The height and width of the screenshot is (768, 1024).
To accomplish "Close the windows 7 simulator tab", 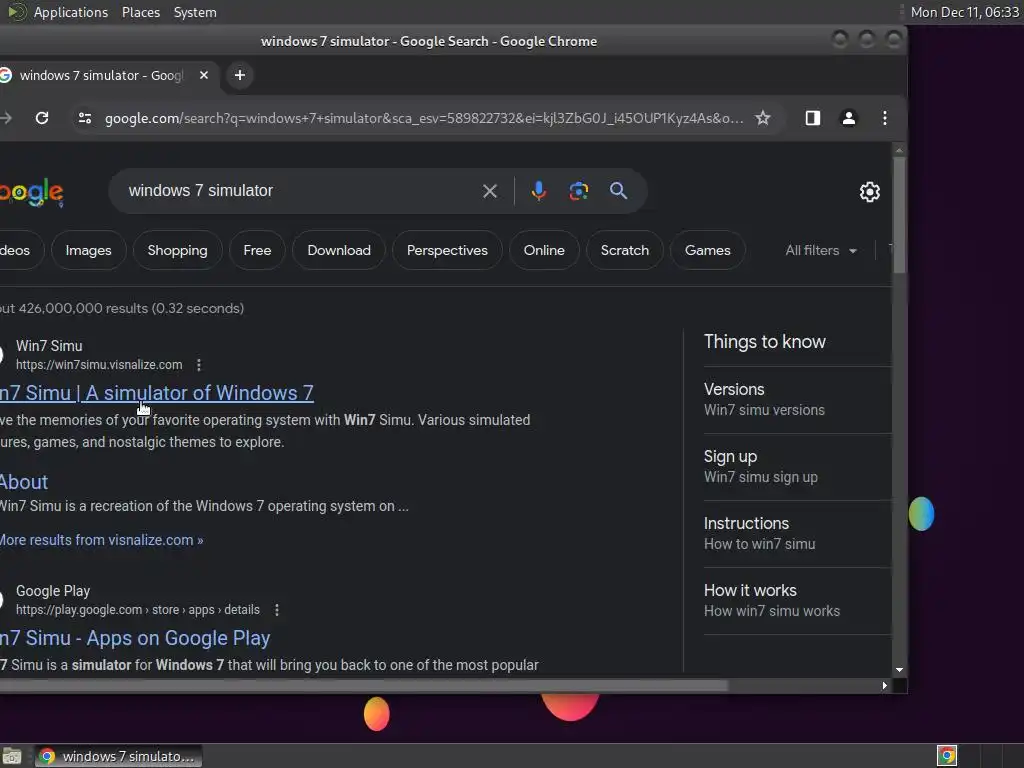I will click(x=204, y=75).
